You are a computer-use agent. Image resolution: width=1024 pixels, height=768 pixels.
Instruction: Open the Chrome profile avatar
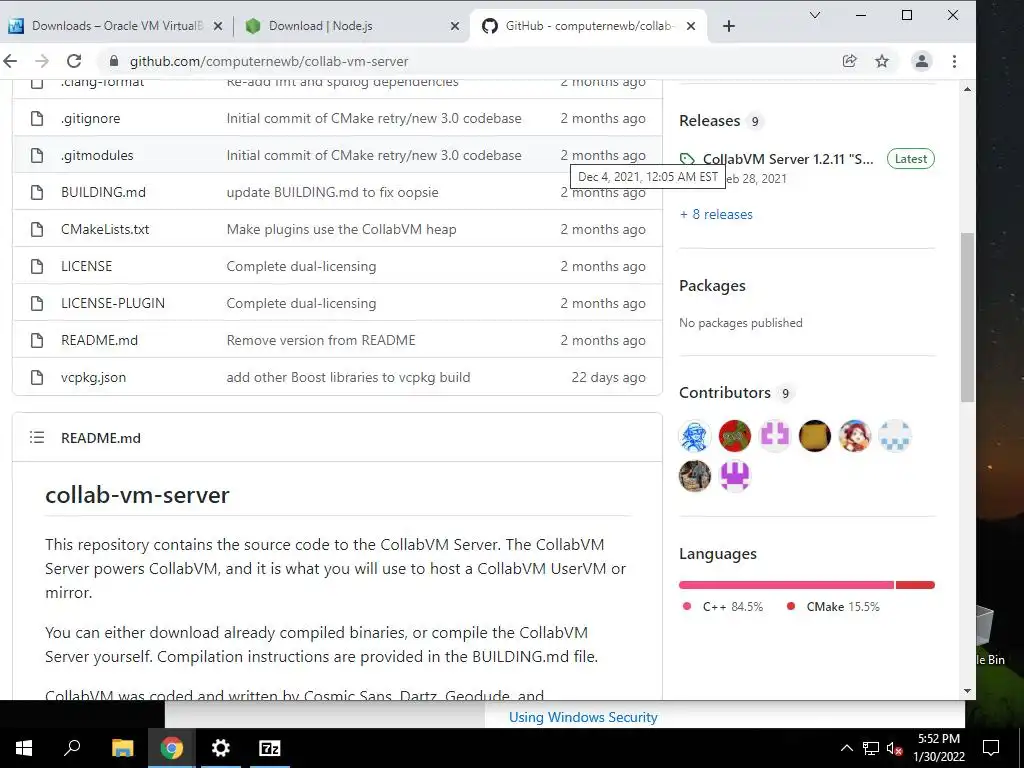[921, 61]
